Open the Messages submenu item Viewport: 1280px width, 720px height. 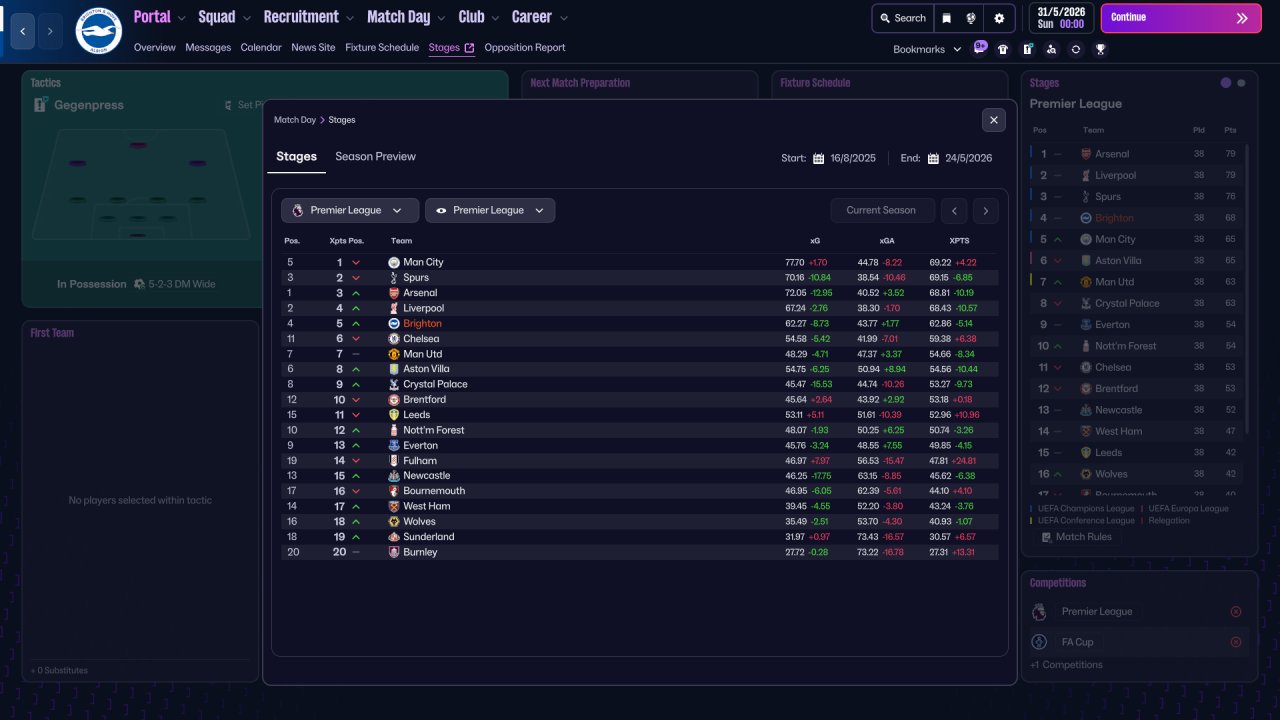pyautogui.click(x=208, y=47)
